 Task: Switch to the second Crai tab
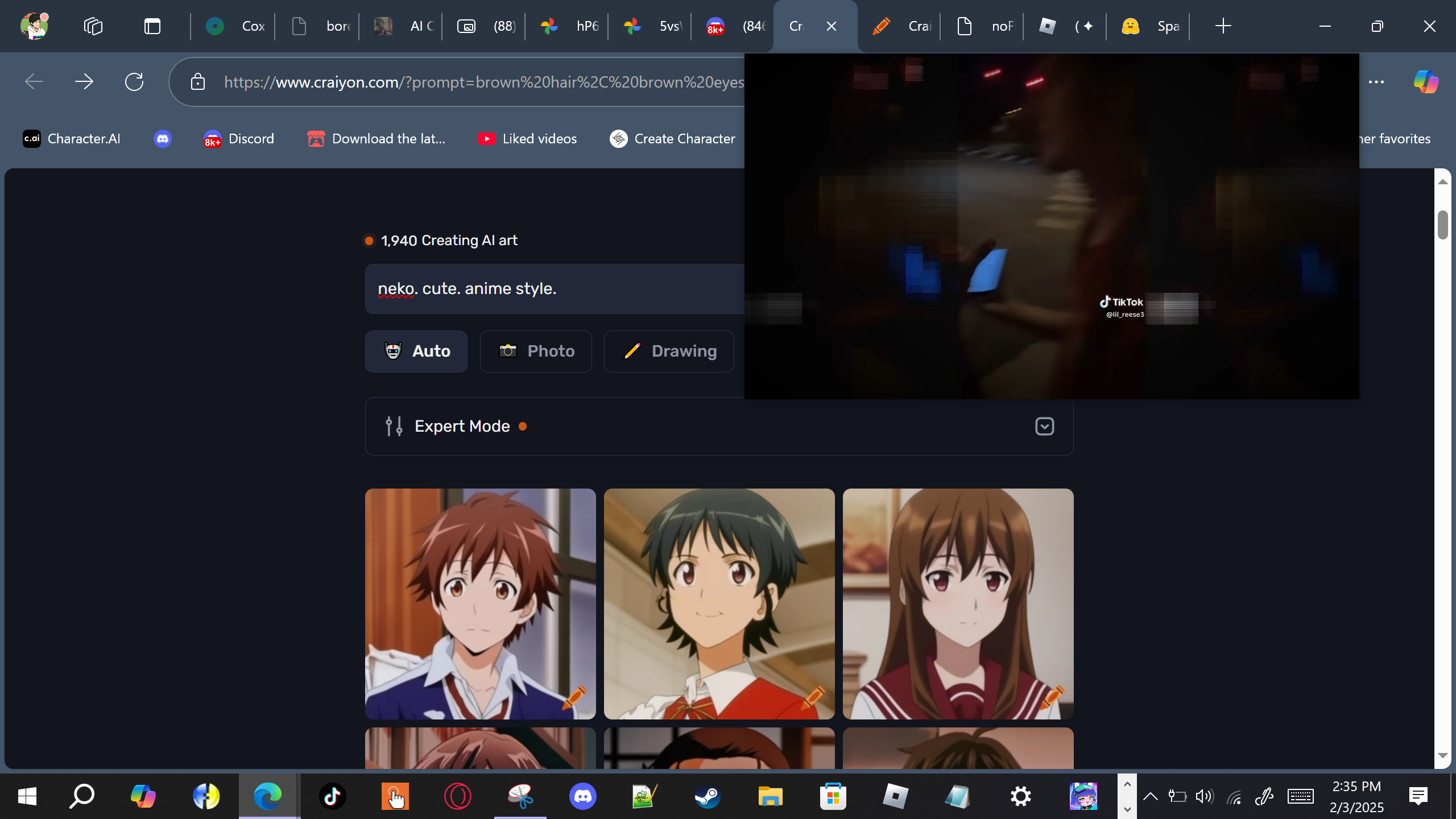(901, 26)
